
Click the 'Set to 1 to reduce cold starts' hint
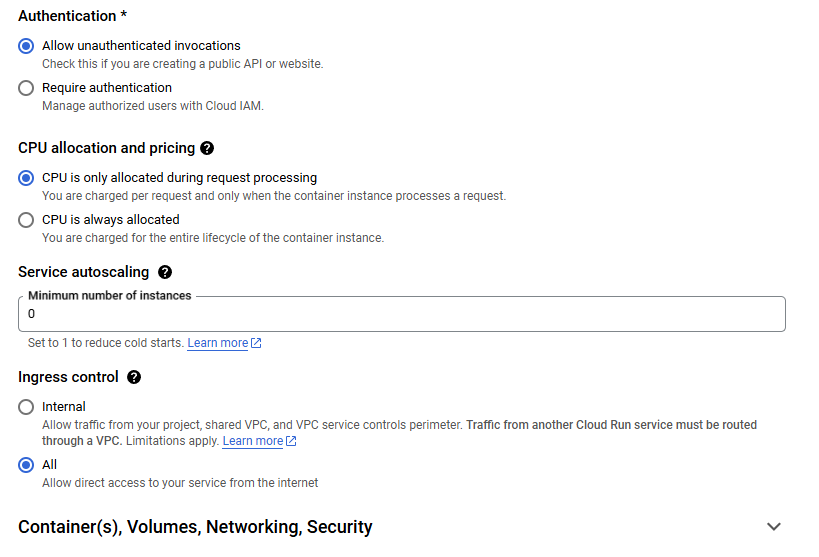pyautogui.click(x=105, y=343)
